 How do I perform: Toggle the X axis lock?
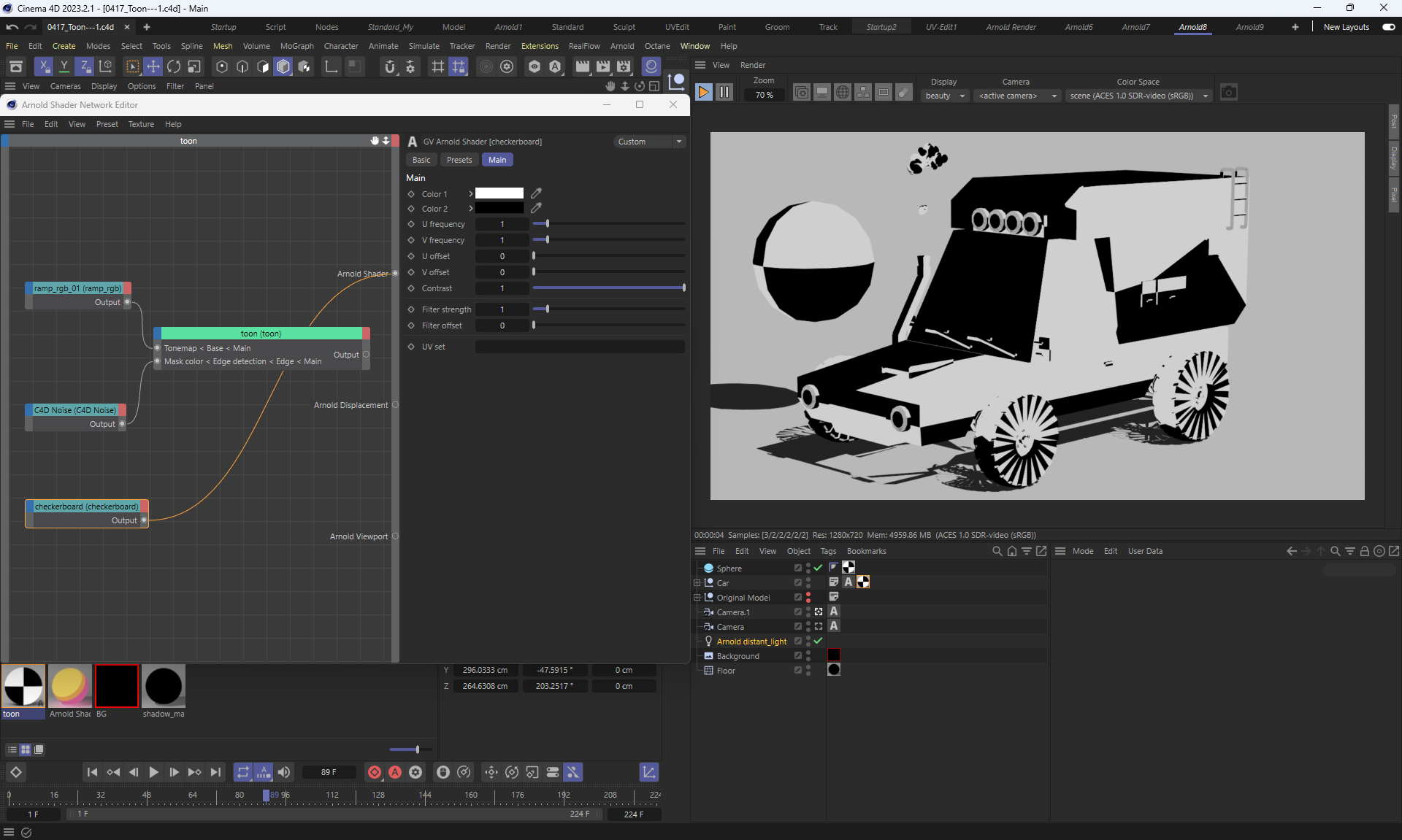click(44, 66)
